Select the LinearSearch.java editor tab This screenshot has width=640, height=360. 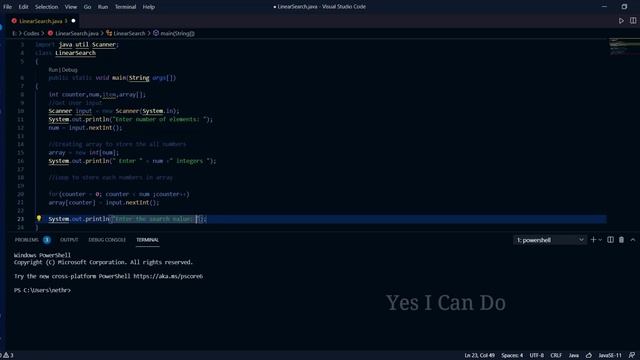(x=41, y=21)
